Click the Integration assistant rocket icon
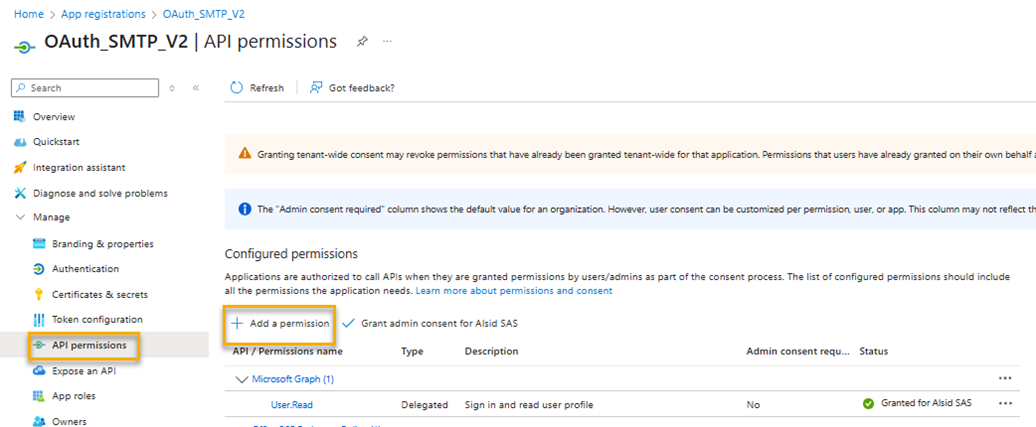 click(x=20, y=168)
